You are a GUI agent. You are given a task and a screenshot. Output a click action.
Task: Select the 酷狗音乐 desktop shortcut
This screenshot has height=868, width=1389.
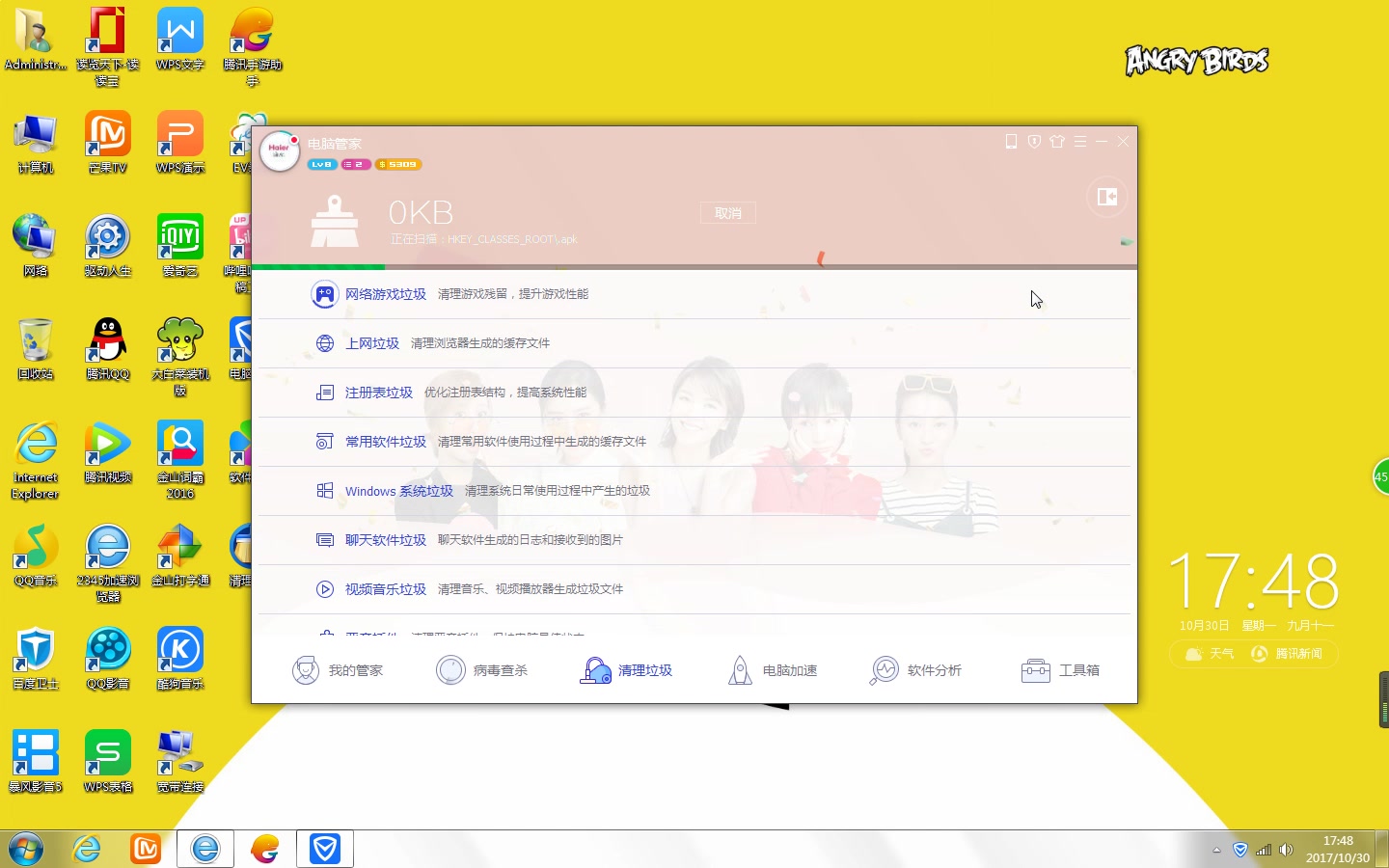pos(180,659)
